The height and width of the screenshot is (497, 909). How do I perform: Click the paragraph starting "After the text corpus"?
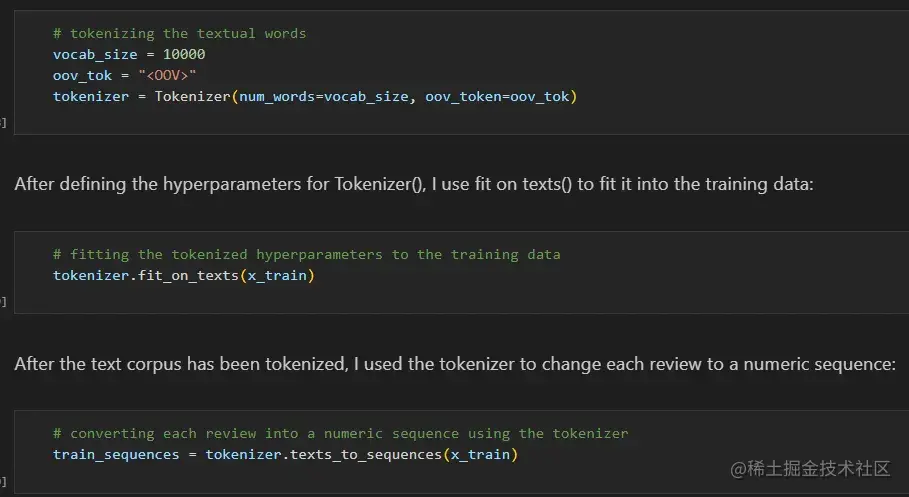click(455, 364)
